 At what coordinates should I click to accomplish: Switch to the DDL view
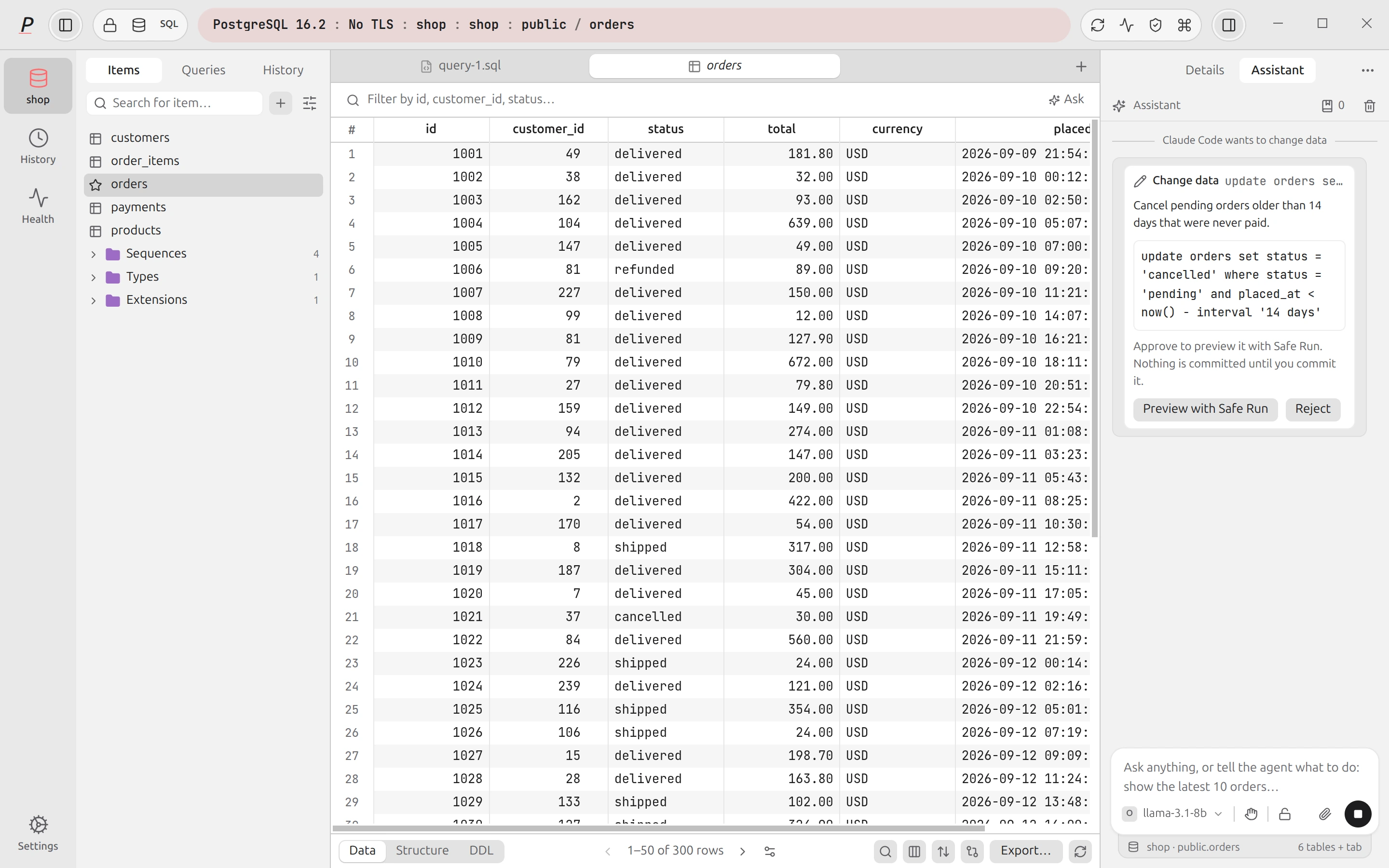pyautogui.click(x=481, y=851)
